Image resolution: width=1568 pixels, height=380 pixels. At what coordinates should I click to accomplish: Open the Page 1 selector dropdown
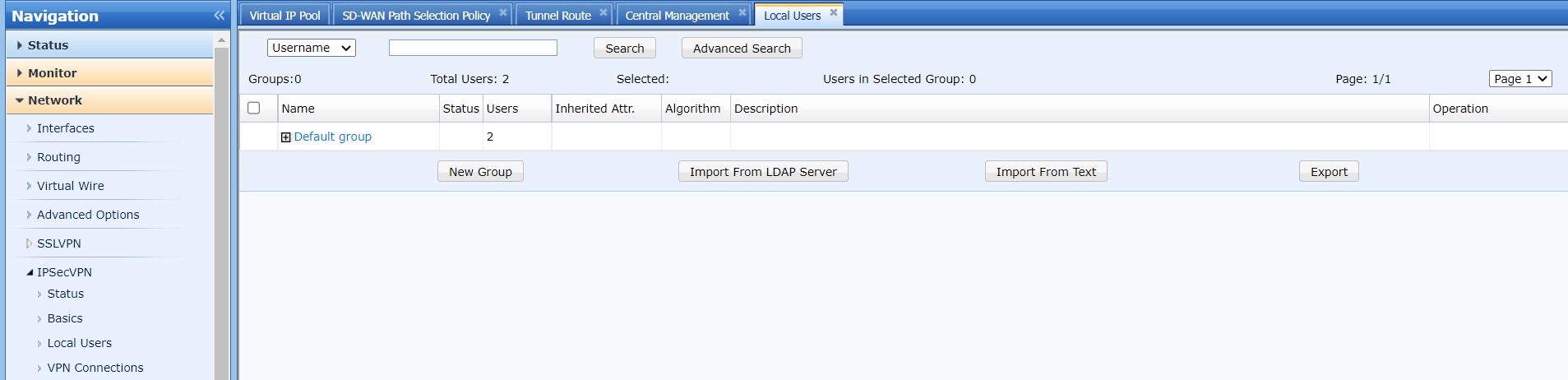(1519, 79)
